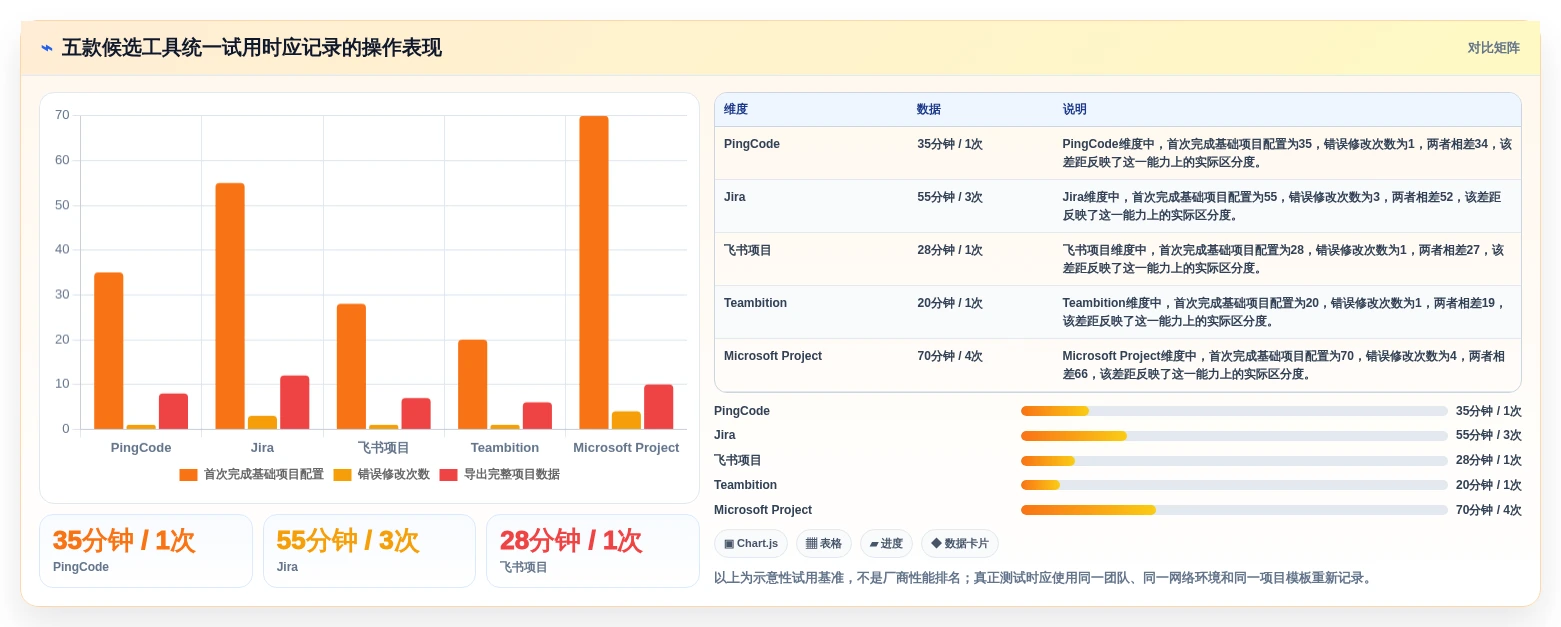Click the PingCode progress bar
This screenshot has height=627, width=1561.
pos(1234,411)
